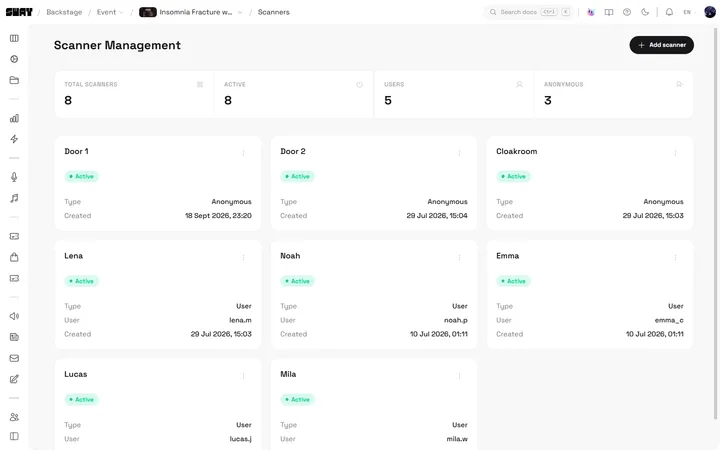Click the Lucas card title
Image resolution: width=720 pixels, height=450 pixels.
pyautogui.click(x=76, y=374)
